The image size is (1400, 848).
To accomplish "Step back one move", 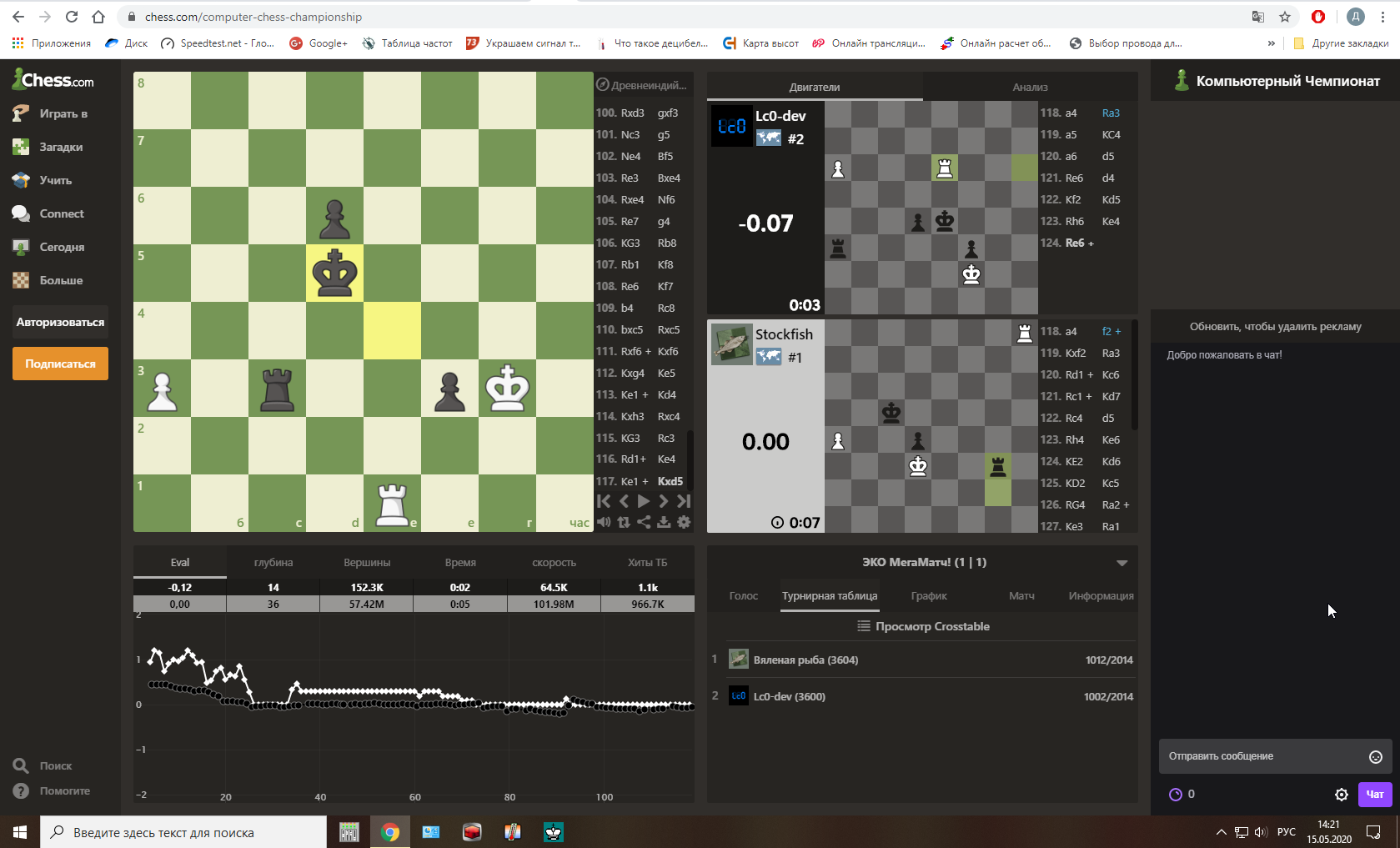I will pos(624,501).
